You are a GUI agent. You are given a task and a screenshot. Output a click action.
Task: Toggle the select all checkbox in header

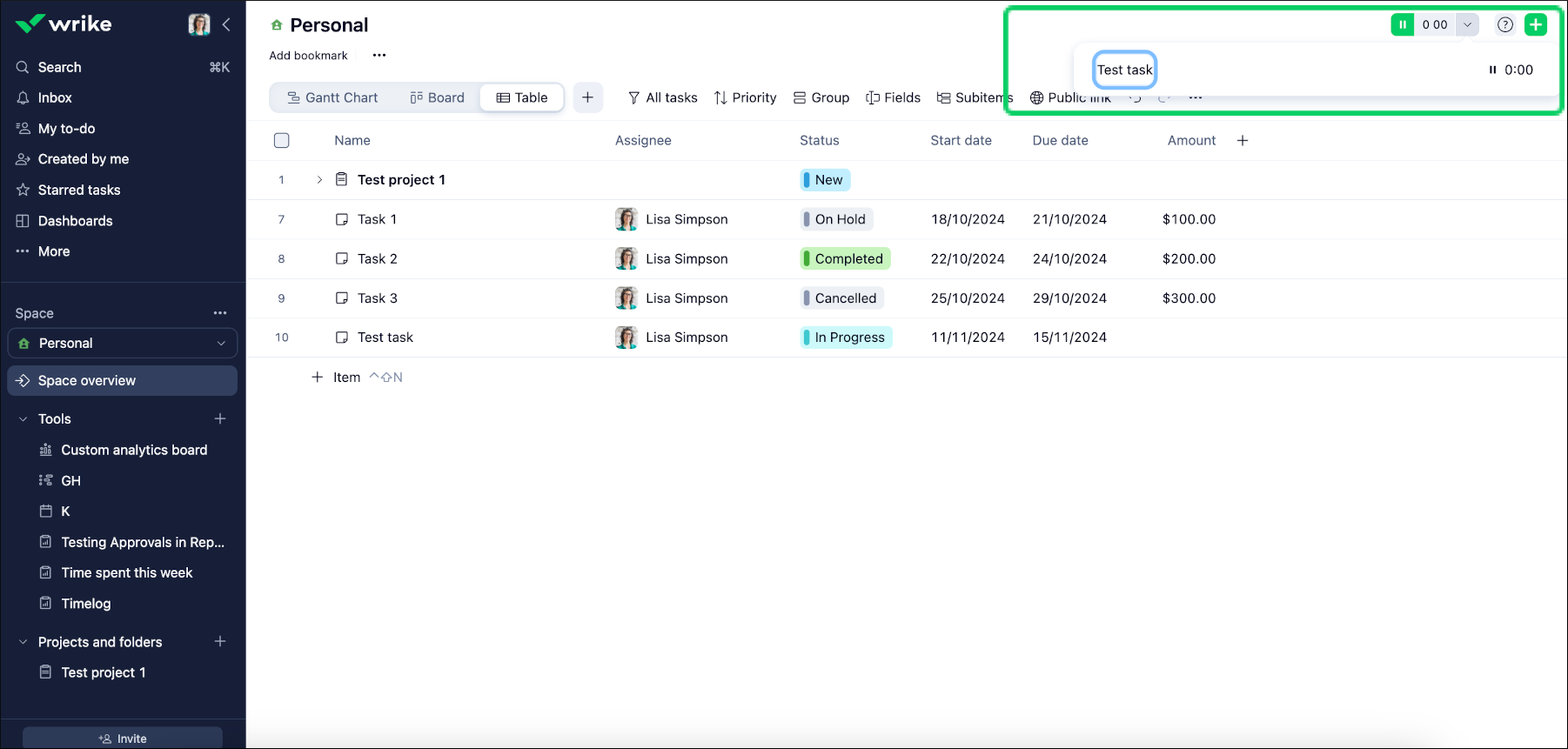click(x=281, y=140)
